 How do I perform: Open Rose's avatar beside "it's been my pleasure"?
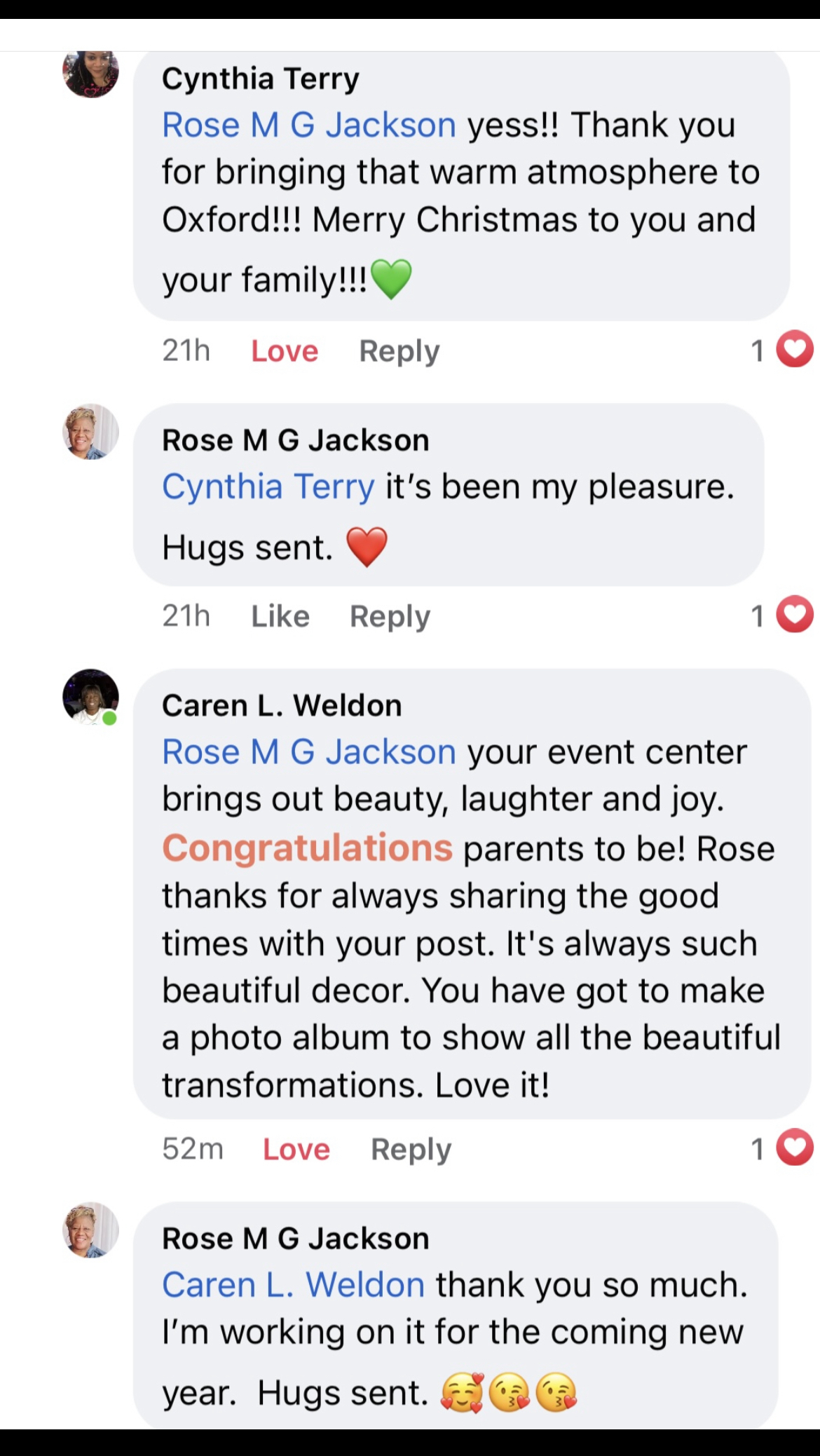pos(91,432)
